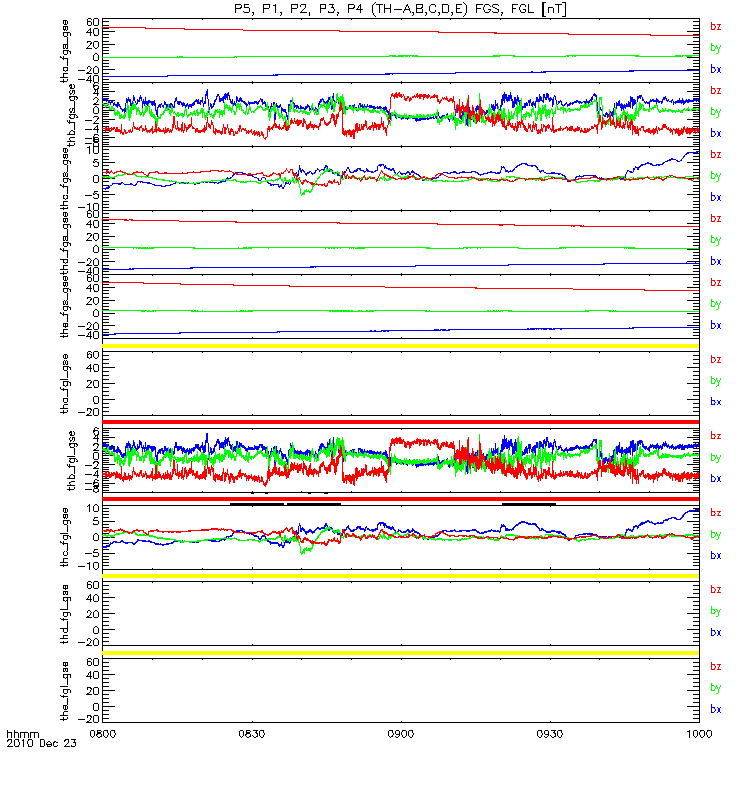Click the 'tha_fgl_gse' y-axis label
The image size is (750, 800).
[65, 384]
